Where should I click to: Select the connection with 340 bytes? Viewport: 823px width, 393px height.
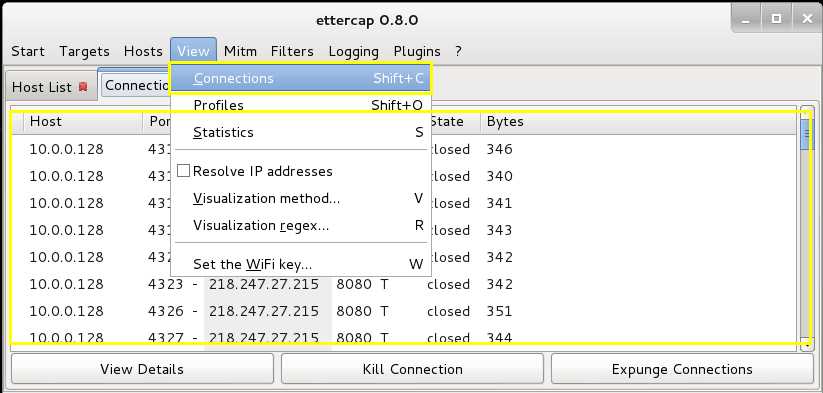pyautogui.click(x=404, y=176)
